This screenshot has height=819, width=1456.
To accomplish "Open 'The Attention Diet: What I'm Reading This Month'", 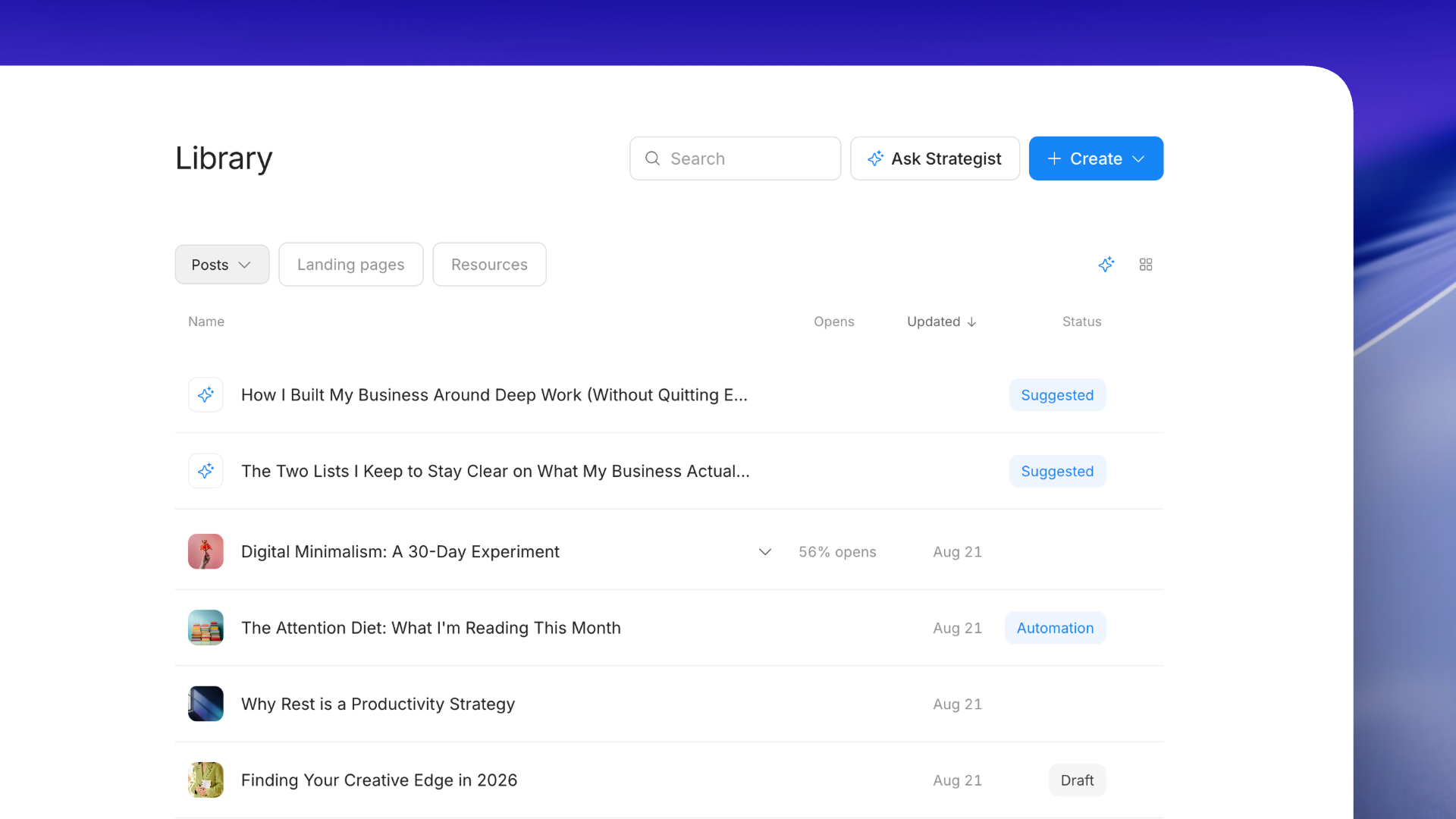I will tap(431, 628).
